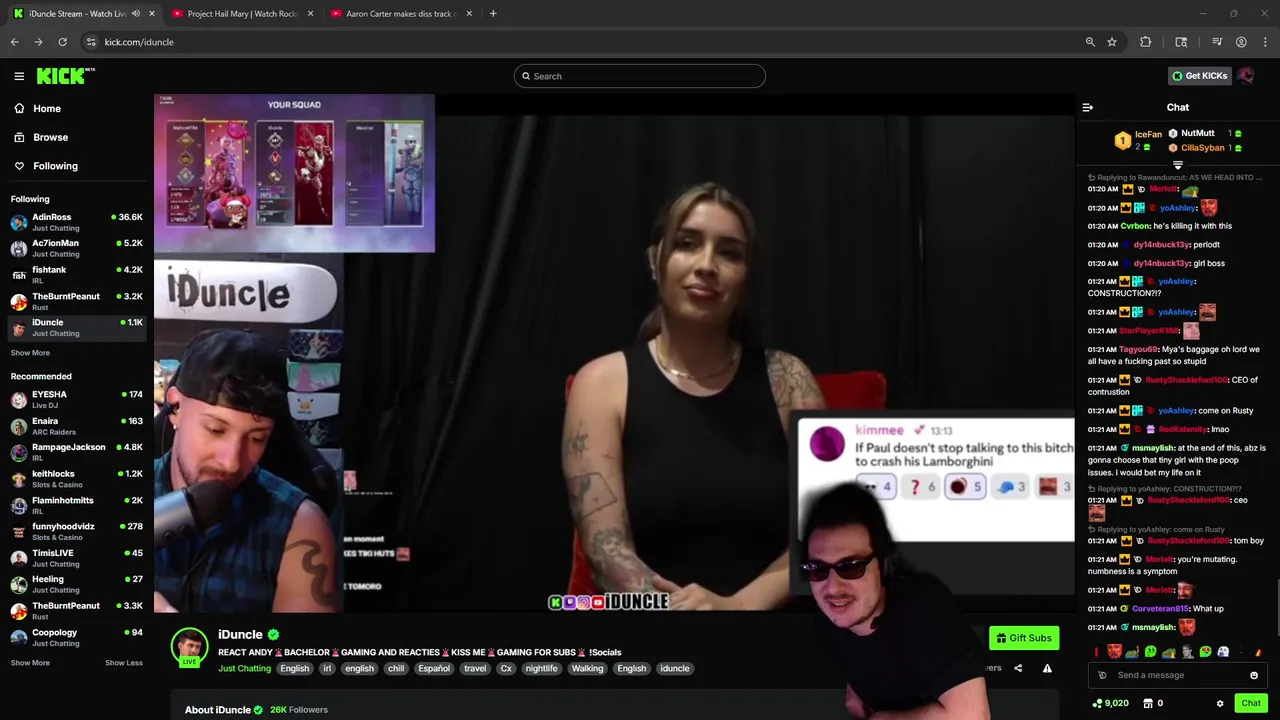Open RampageJackson recommended channel
The height and width of the screenshot is (720, 1280).
point(77,452)
